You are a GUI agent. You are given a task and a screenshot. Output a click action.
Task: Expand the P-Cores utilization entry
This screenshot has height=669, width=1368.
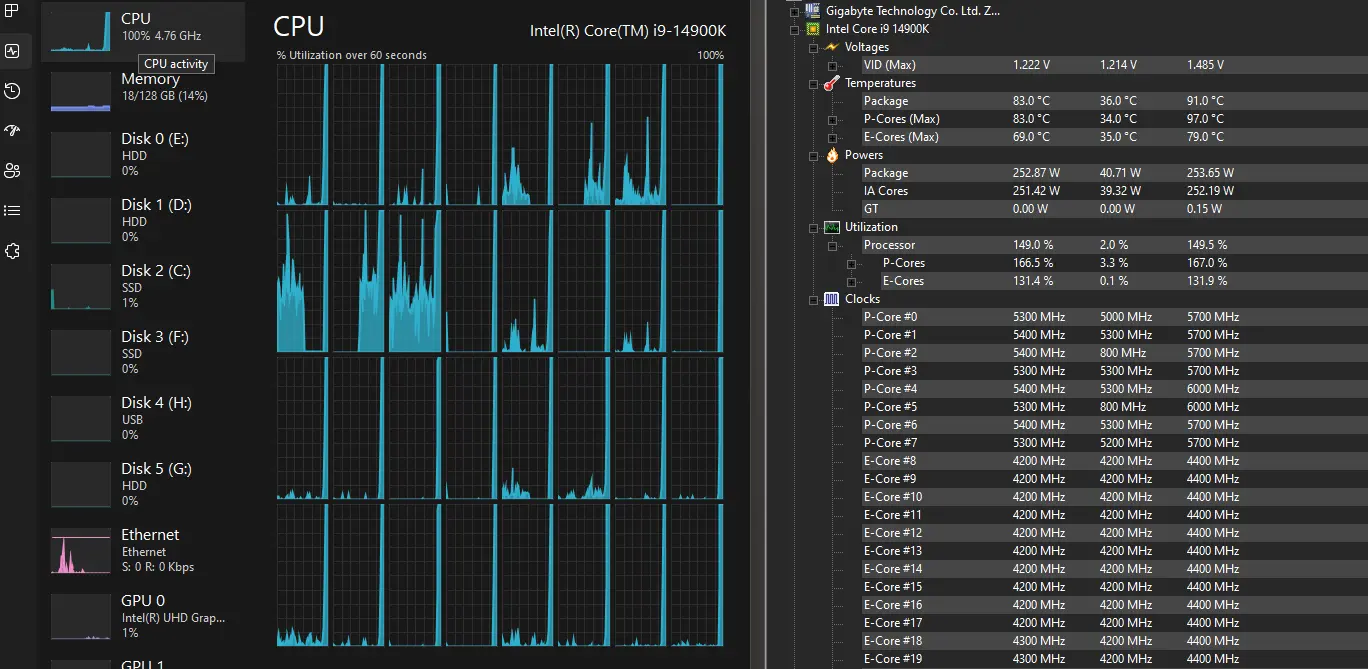coord(851,263)
